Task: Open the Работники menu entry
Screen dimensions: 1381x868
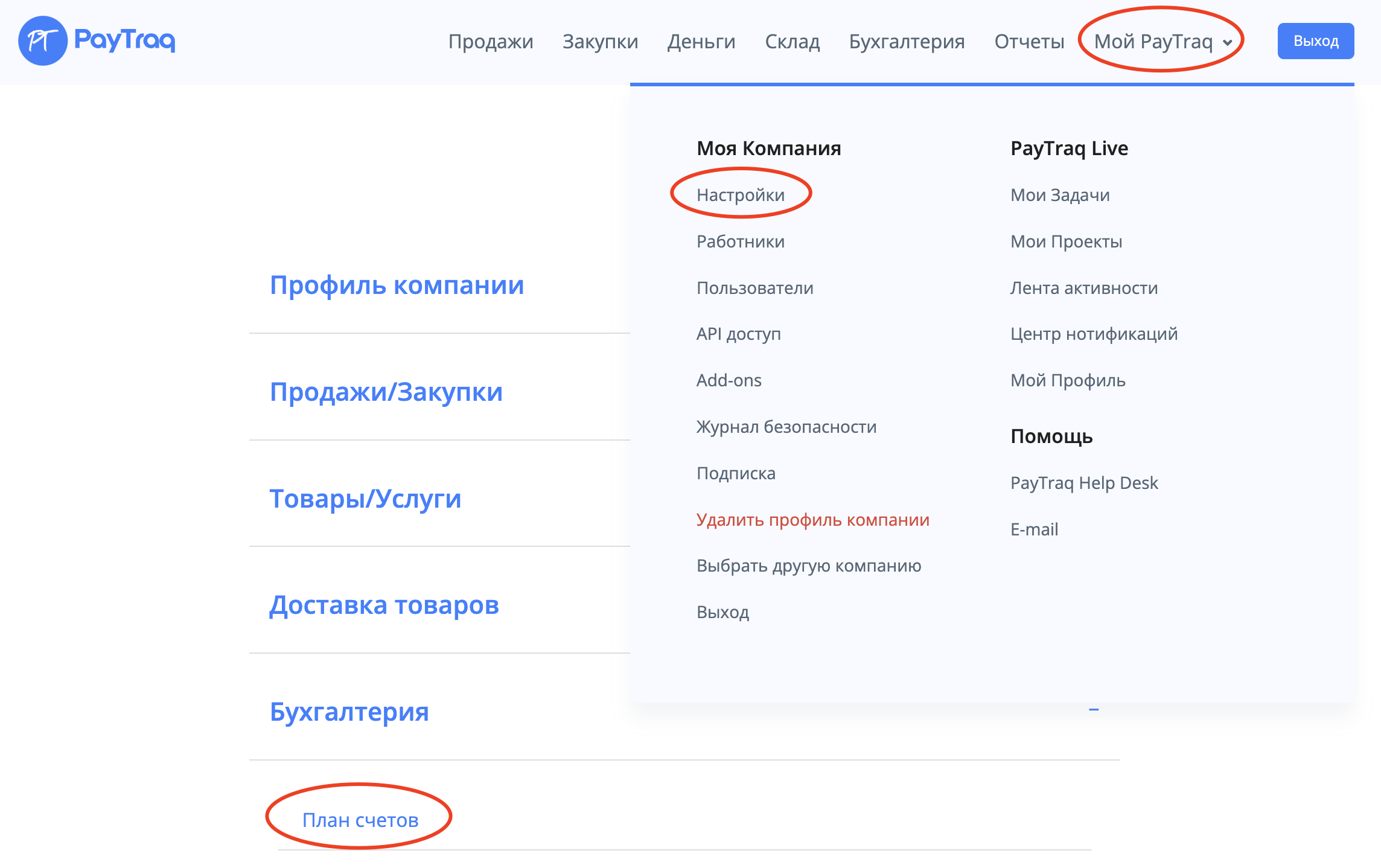Action: [740, 241]
